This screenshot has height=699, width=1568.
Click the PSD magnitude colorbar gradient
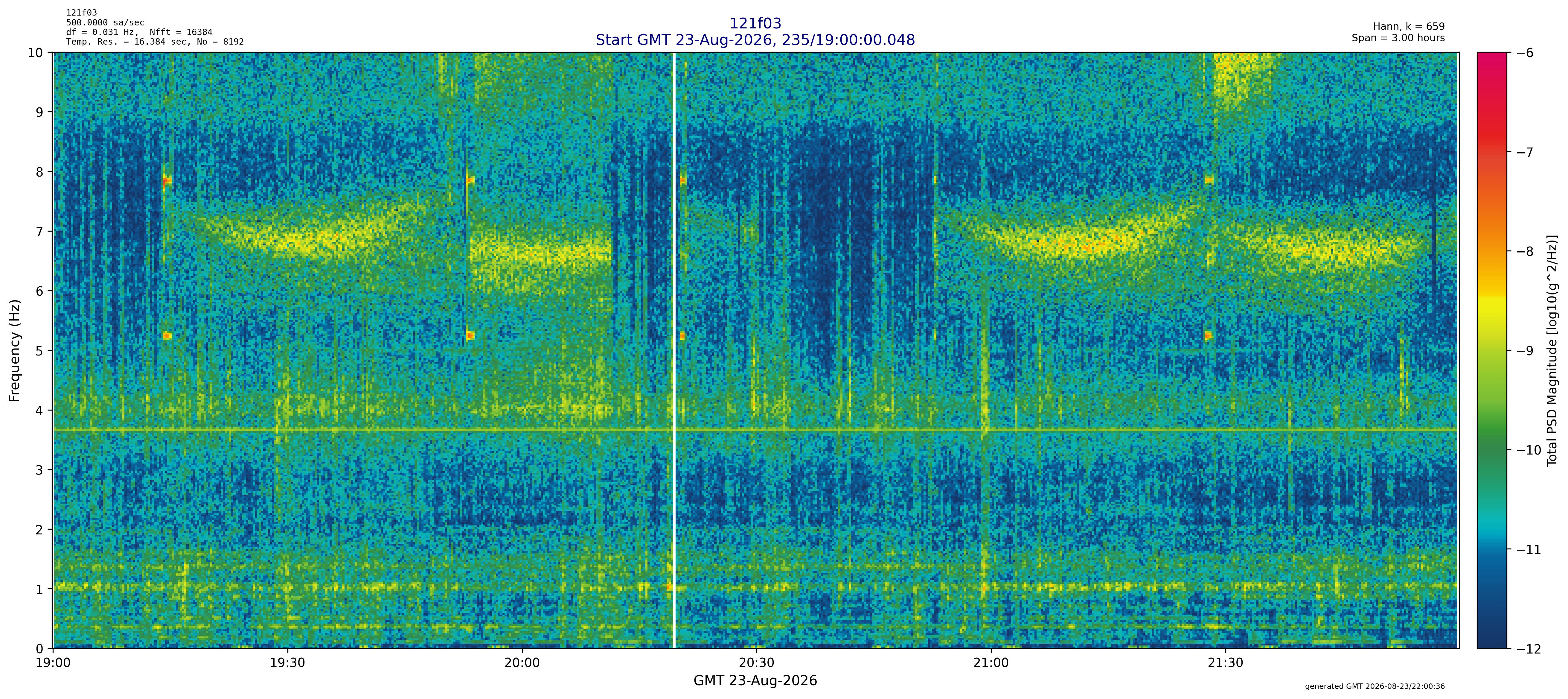point(1493,351)
